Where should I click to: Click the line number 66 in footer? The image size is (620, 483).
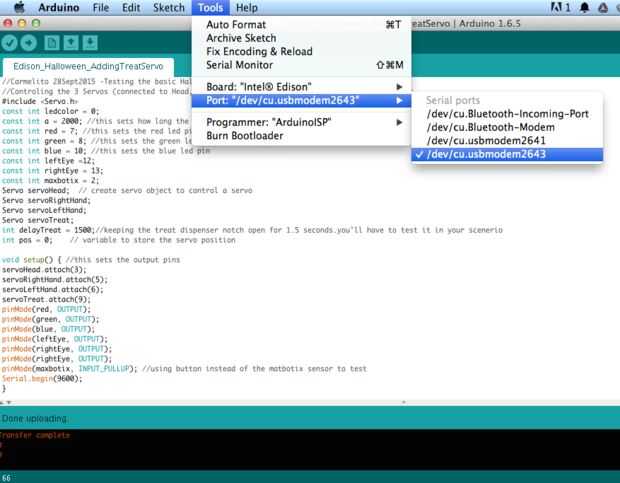click(x=6, y=478)
